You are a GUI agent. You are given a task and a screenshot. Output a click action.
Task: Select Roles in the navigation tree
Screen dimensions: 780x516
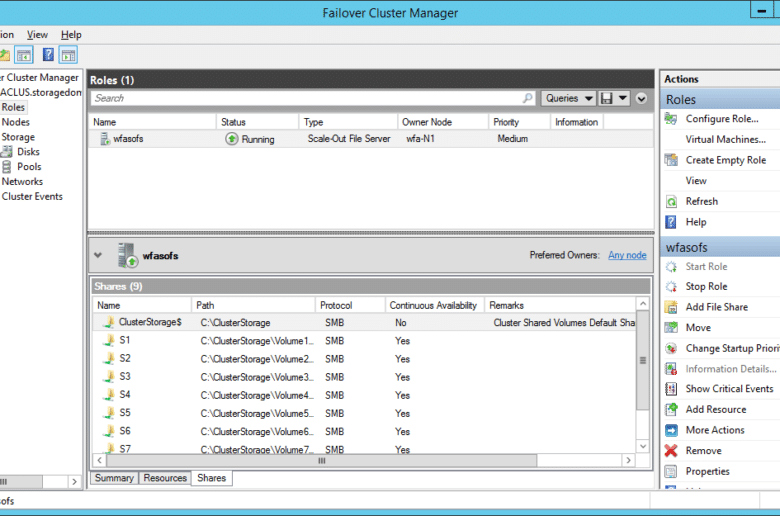13,107
